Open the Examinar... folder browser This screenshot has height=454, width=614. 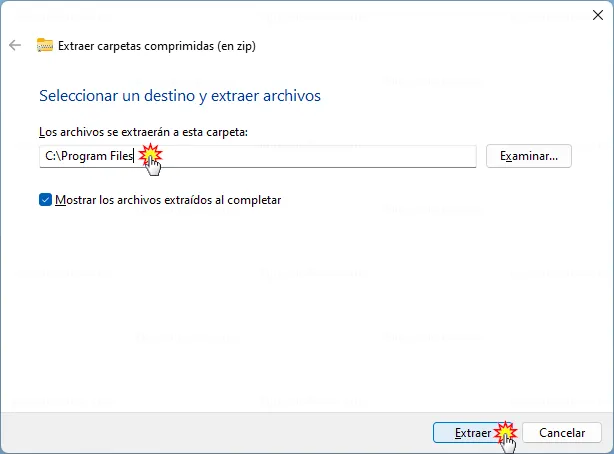point(529,156)
